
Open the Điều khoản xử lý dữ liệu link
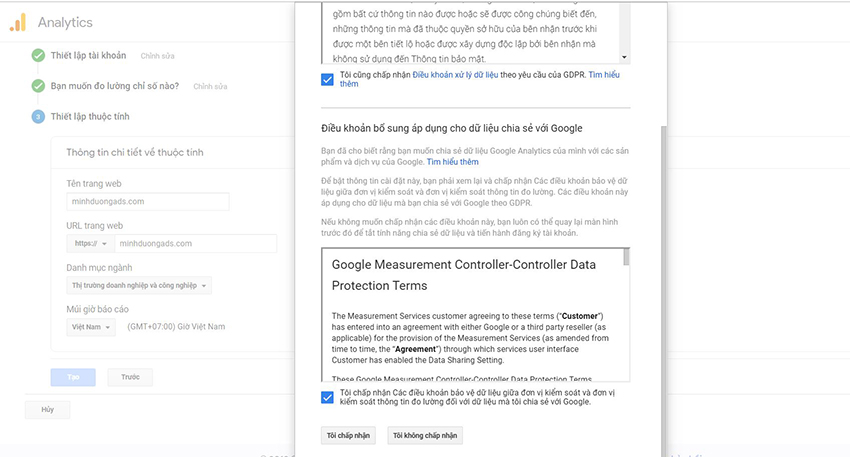[455, 75]
